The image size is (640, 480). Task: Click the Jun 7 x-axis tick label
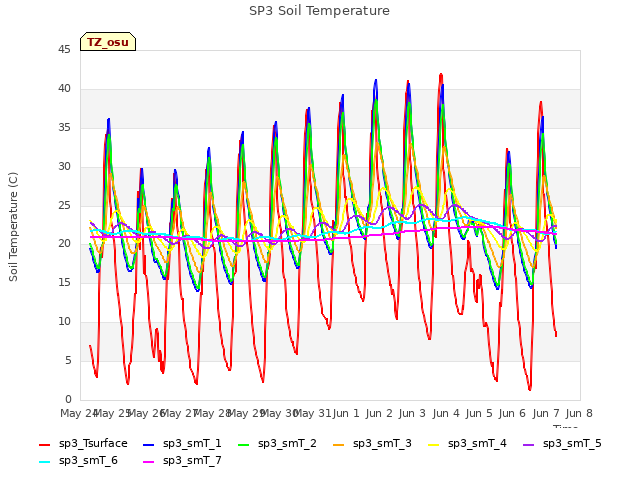point(546,414)
